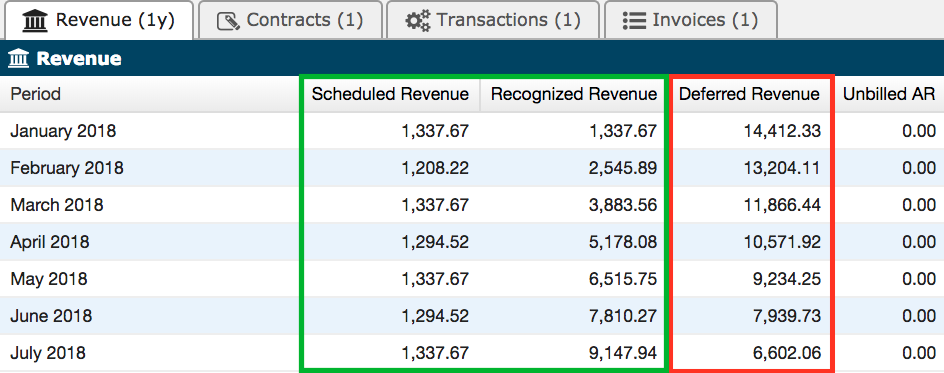Switch to the Invoices (1) tab

691,20
